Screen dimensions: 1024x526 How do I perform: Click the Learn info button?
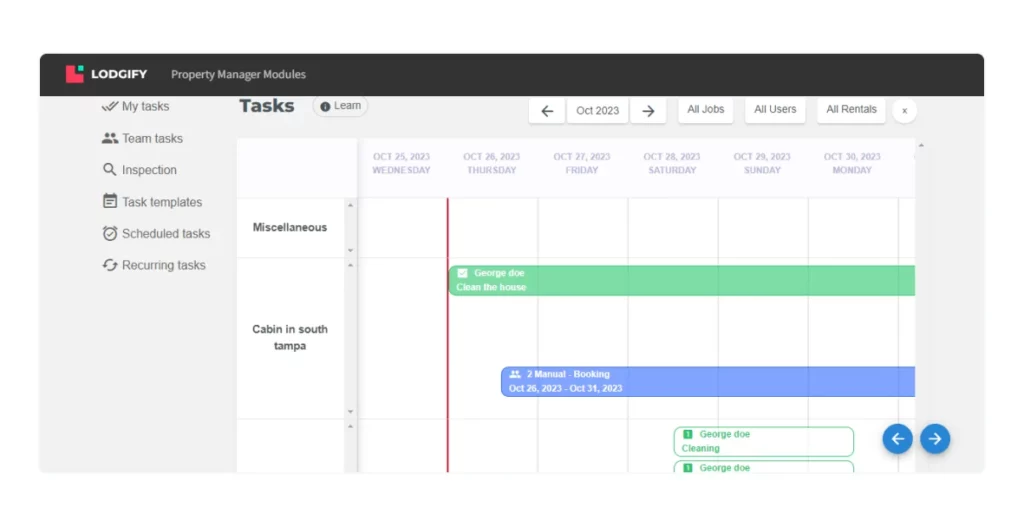pyautogui.click(x=340, y=106)
